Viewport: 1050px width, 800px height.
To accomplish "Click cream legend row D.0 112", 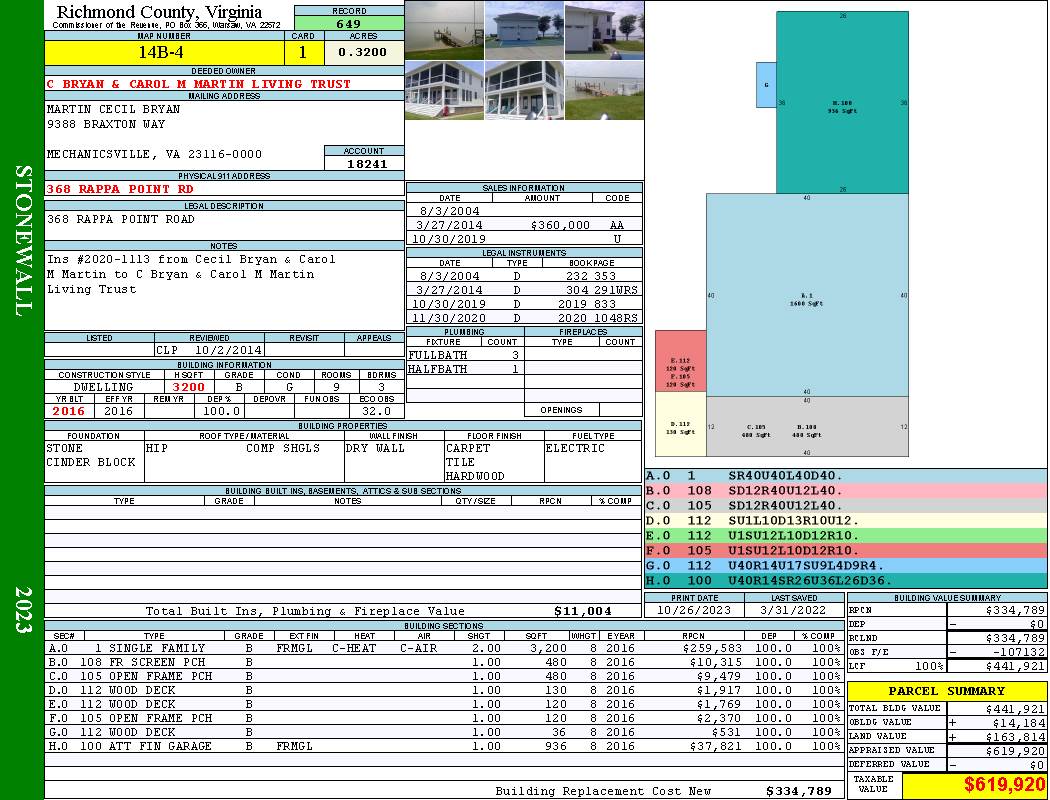I will [x=846, y=521].
